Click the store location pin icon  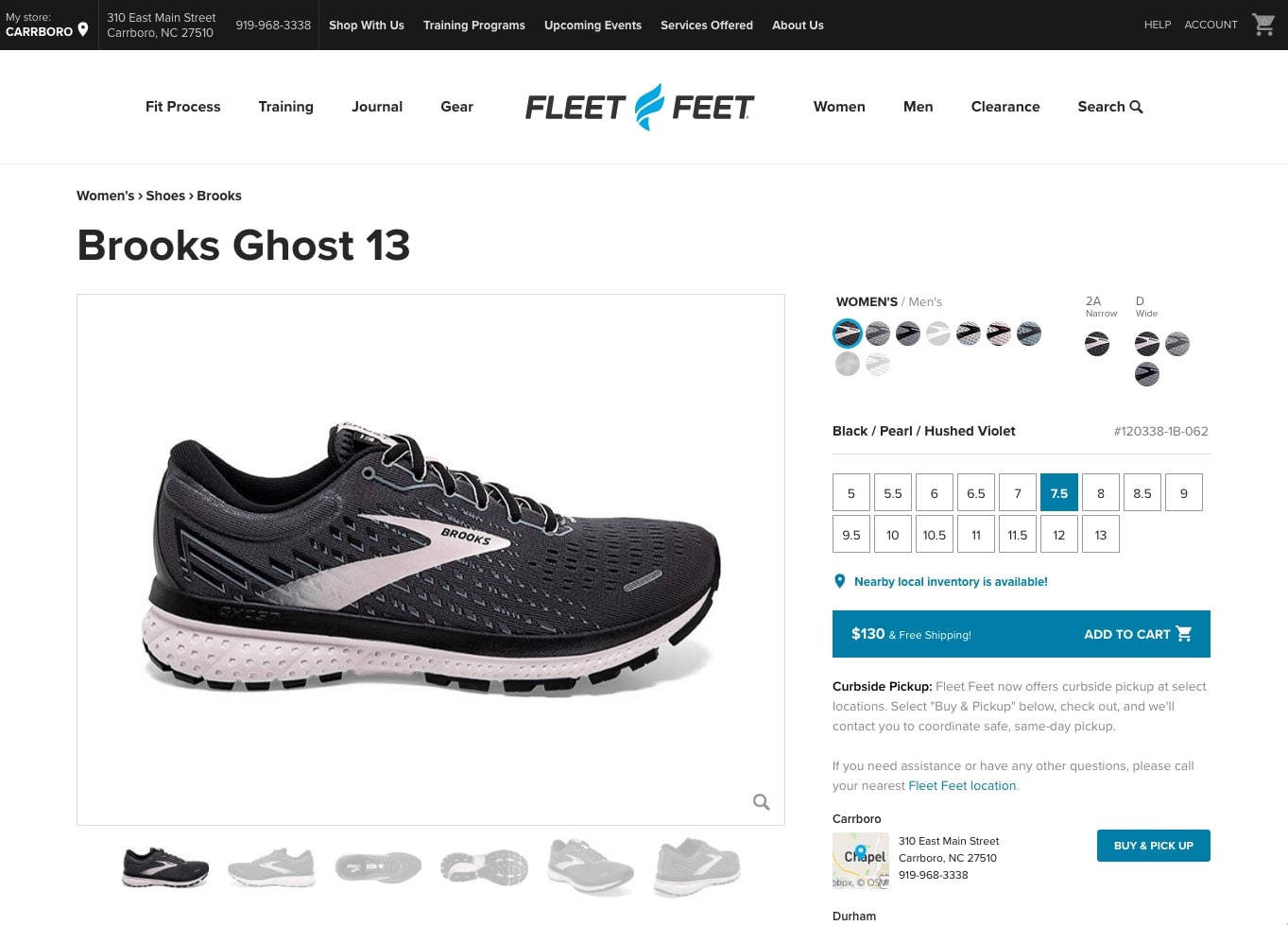(83, 29)
